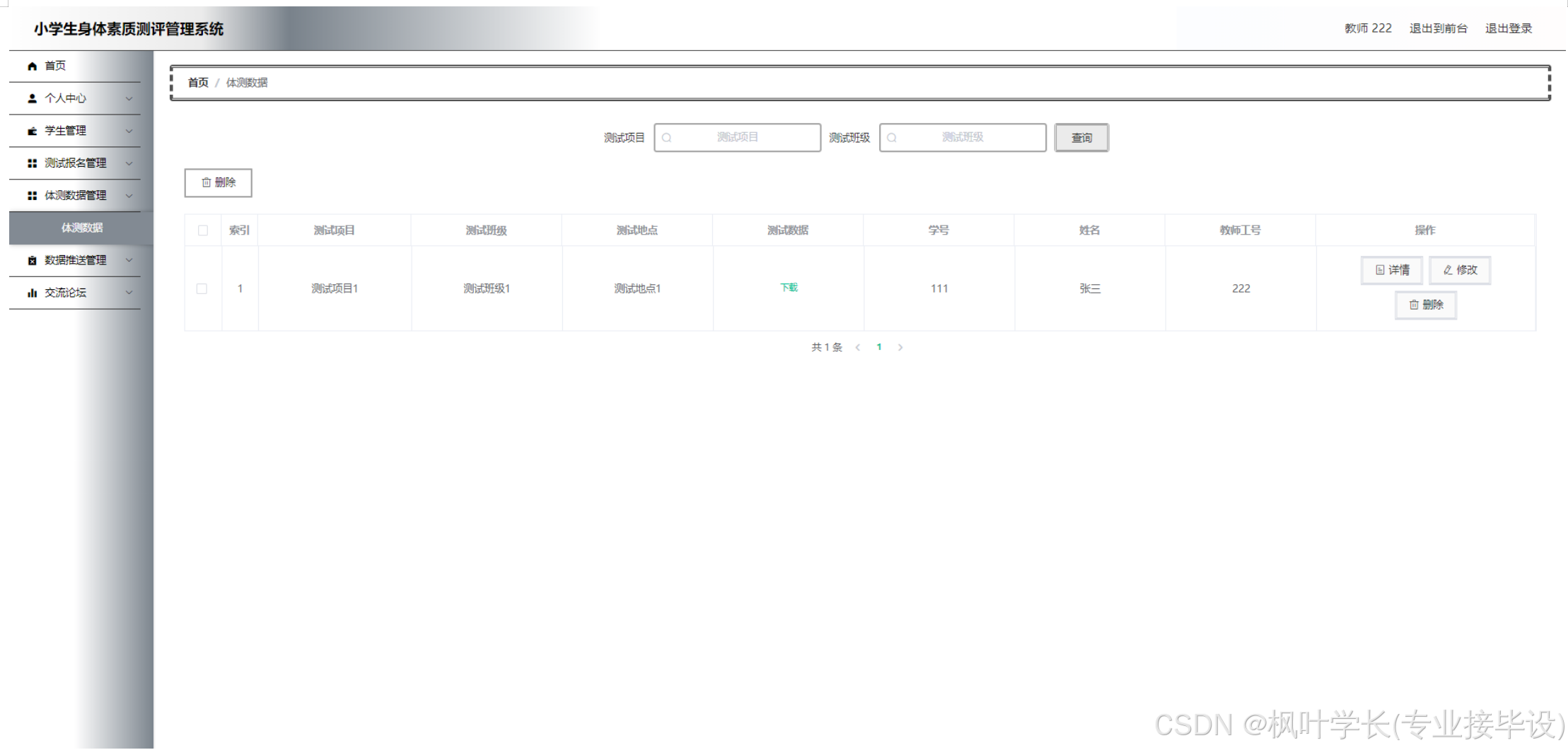Click the 教师 222 user label
The height and width of the screenshot is (750, 1568).
(1368, 28)
